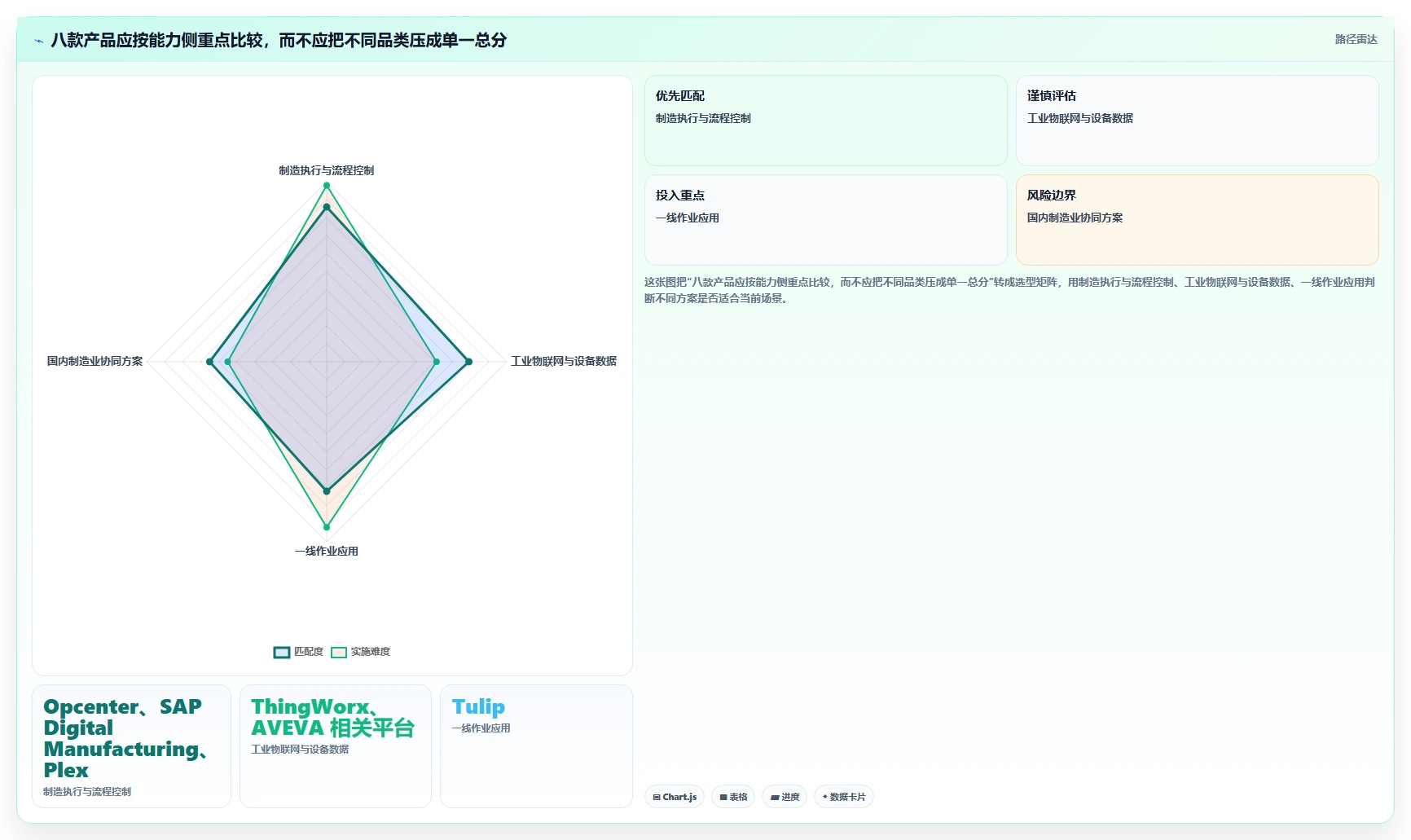Viewport: 1411px width, 840px height.
Task: Click the 实施难度 point on the 一线作业应用 axis
Action: tap(327, 527)
